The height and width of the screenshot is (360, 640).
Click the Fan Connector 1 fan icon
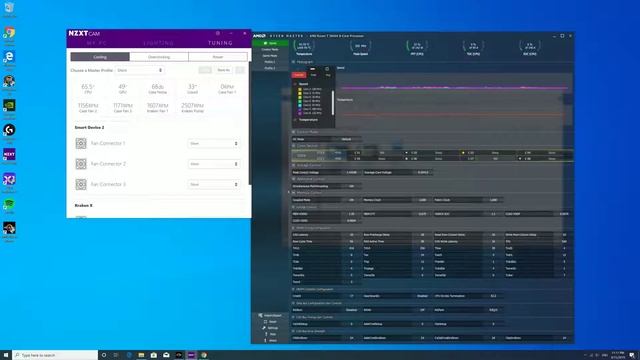(x=81, y=143)
